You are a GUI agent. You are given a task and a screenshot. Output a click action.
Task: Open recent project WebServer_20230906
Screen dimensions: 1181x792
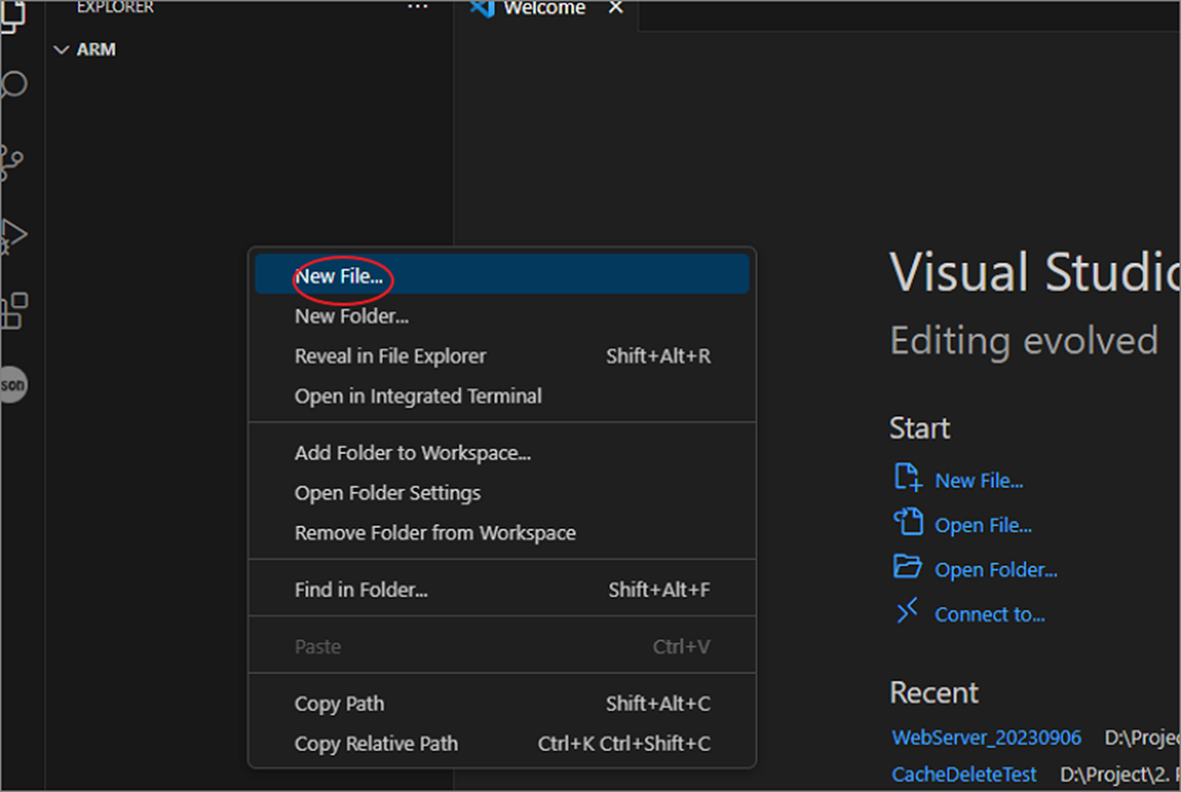[x=986, y=738]
